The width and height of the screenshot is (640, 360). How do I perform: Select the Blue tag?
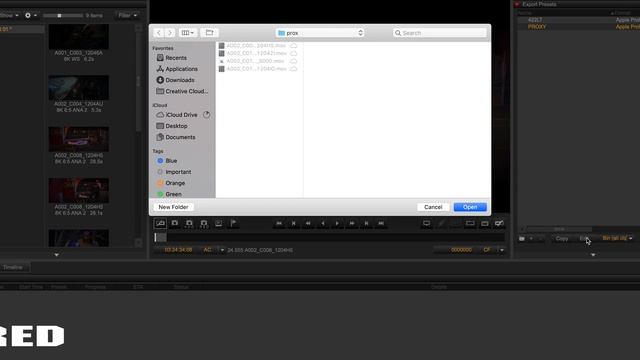[167, 161]
